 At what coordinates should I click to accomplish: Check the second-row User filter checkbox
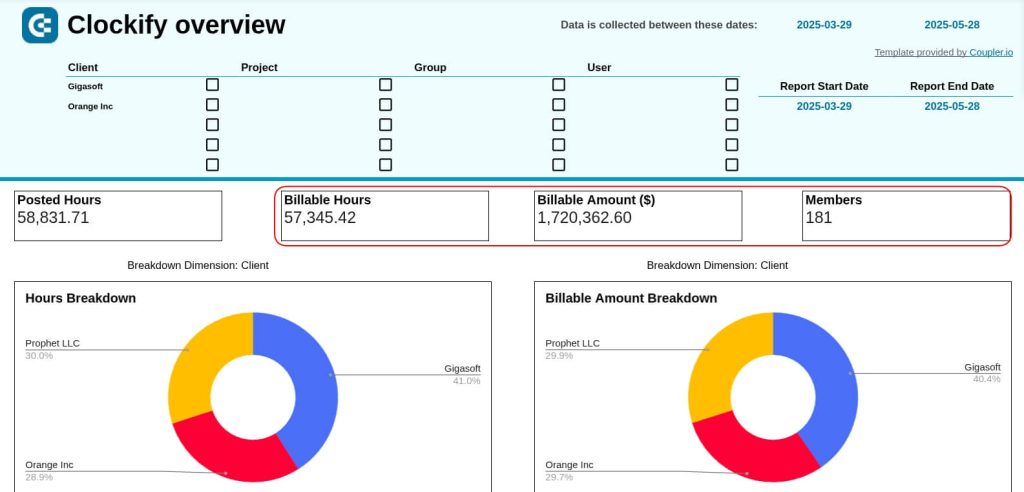[731, 105]
